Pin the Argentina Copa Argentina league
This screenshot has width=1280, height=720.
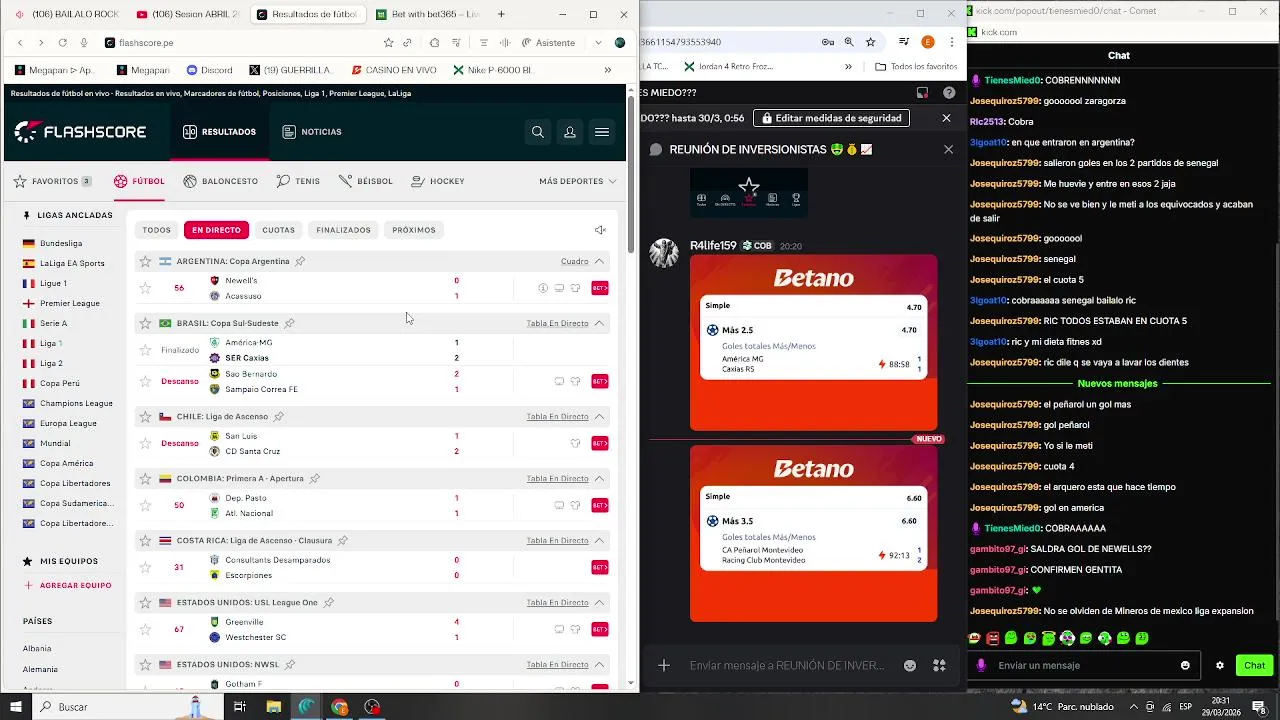(x=300, y=261)
